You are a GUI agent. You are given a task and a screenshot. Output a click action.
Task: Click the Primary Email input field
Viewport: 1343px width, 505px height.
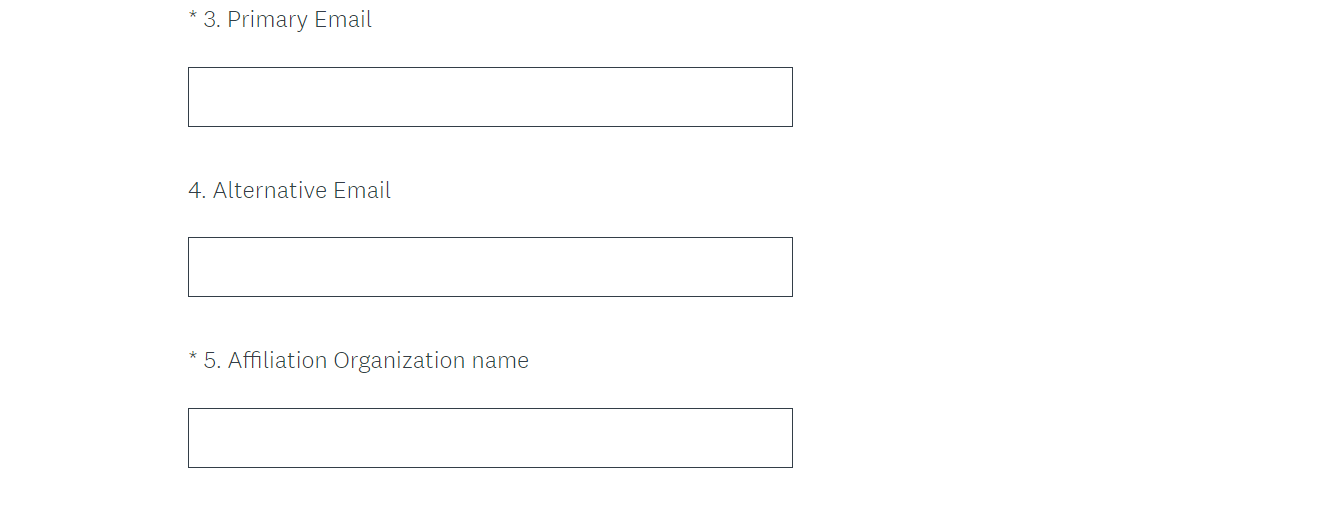coord(490,97)
